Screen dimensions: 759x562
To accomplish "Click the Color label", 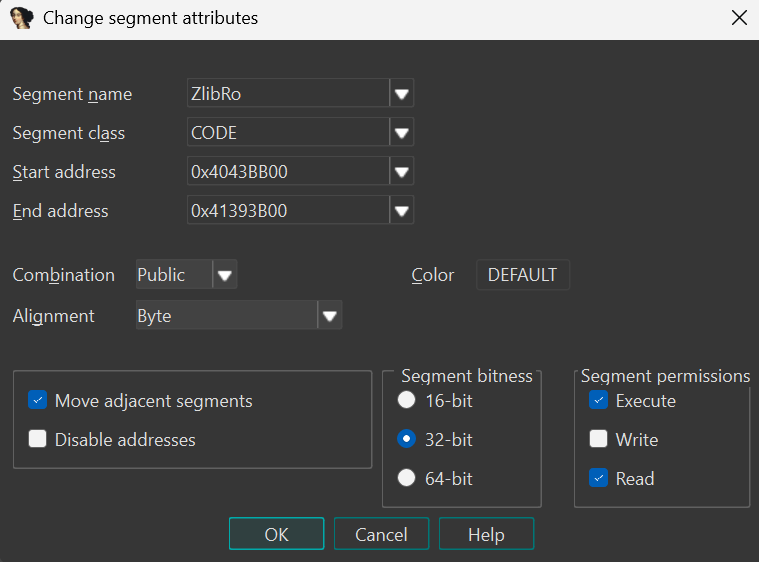I will 433,275.
